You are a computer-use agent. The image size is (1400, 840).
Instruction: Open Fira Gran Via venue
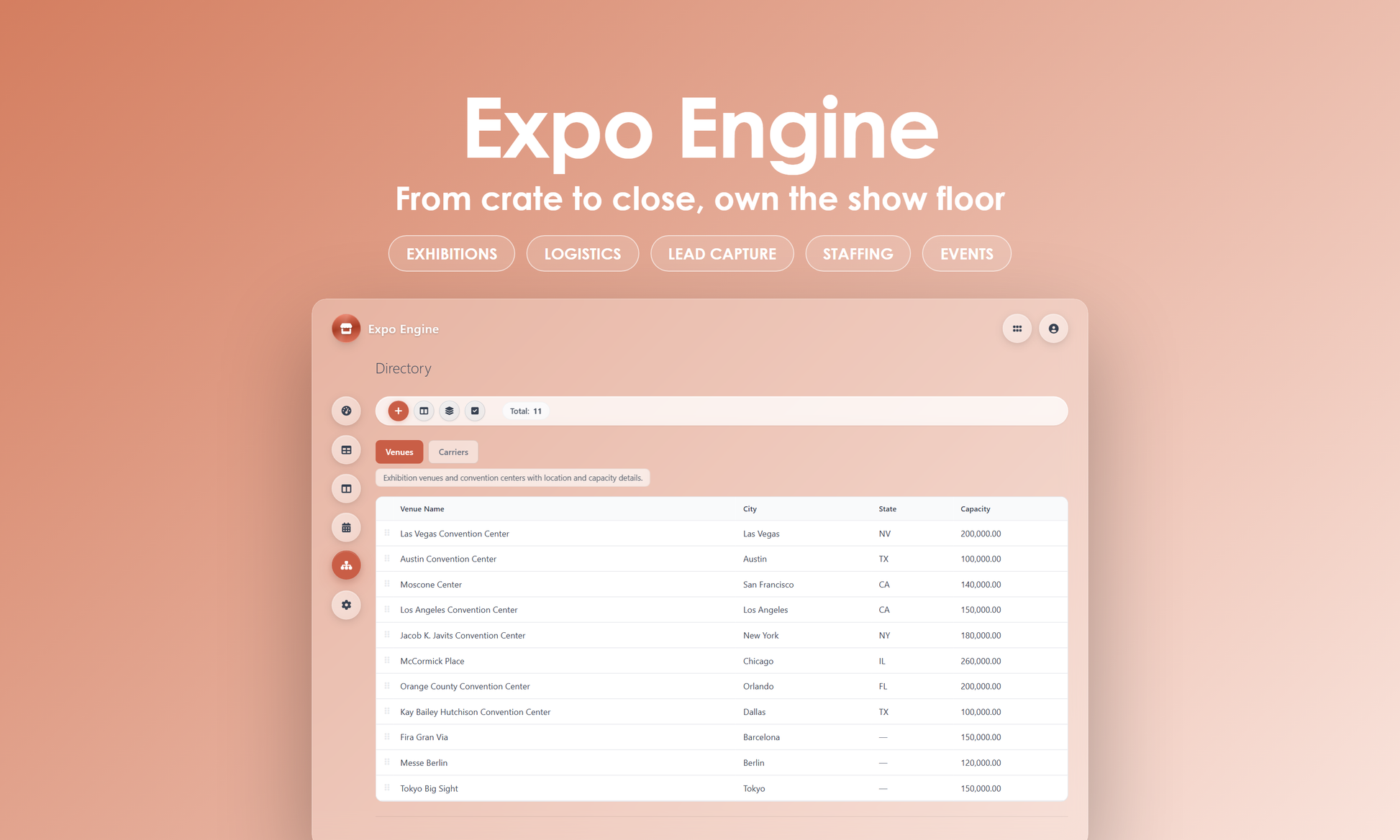click(x=424, y=737)
